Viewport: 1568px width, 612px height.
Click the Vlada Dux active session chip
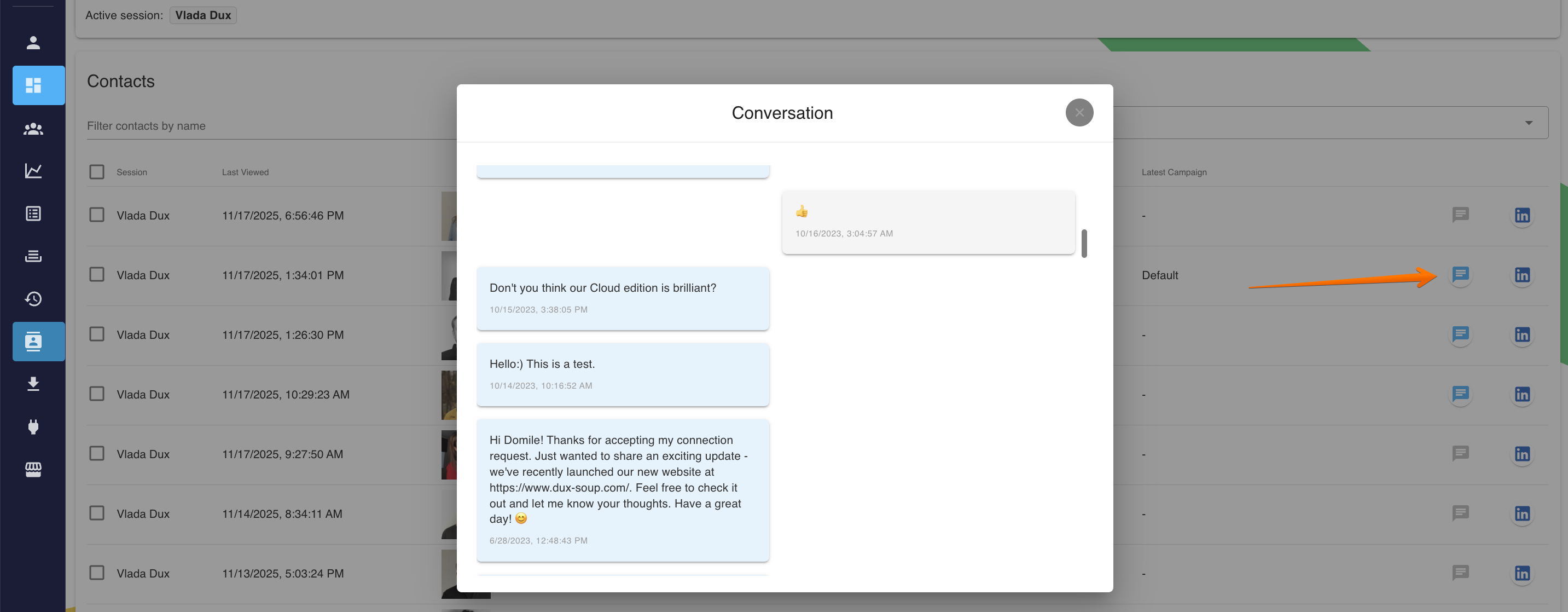pyautogui.click(x=202, y=15)
